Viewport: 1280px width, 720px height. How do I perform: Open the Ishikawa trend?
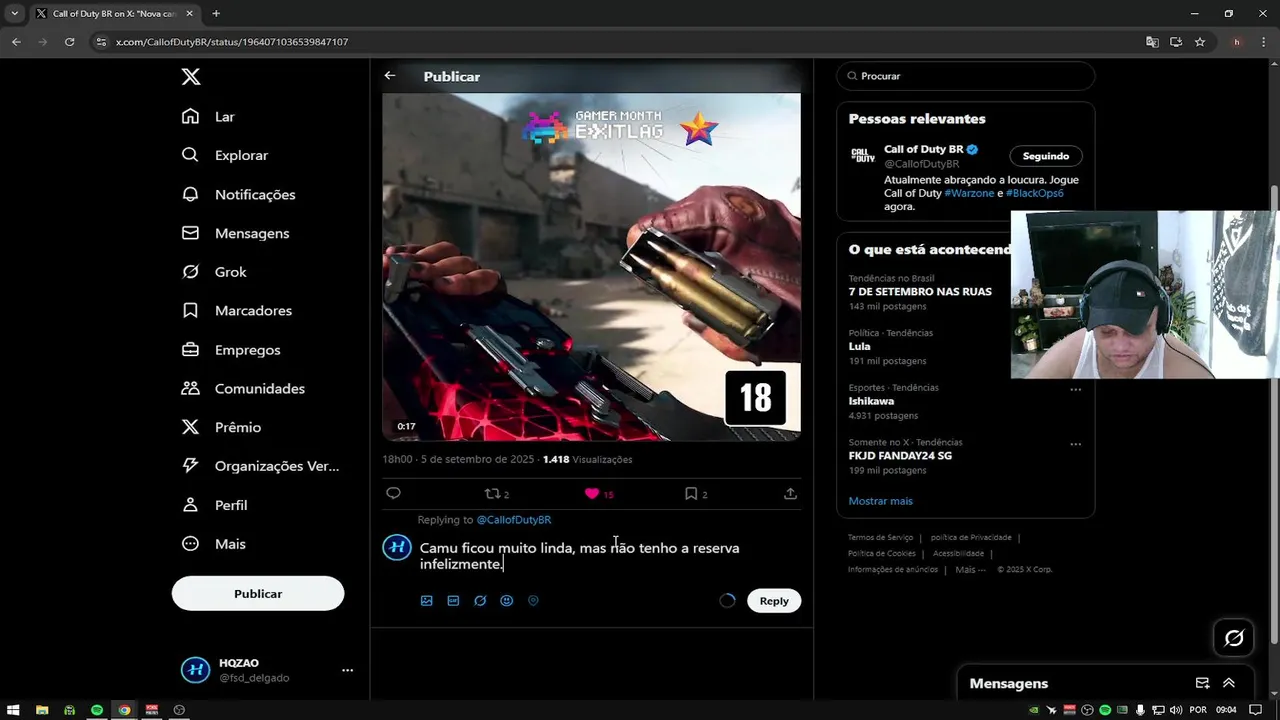point(871,401)
